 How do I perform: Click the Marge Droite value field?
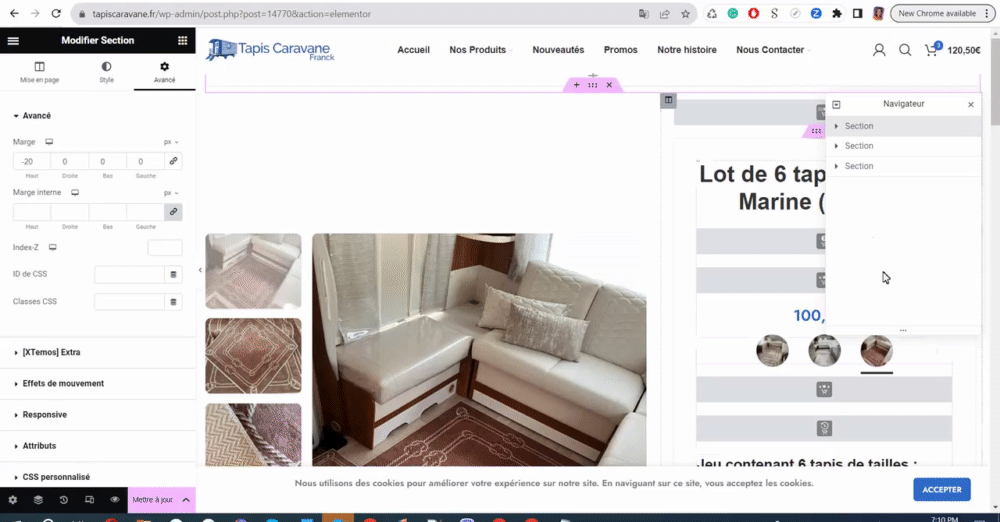[70, 161]
